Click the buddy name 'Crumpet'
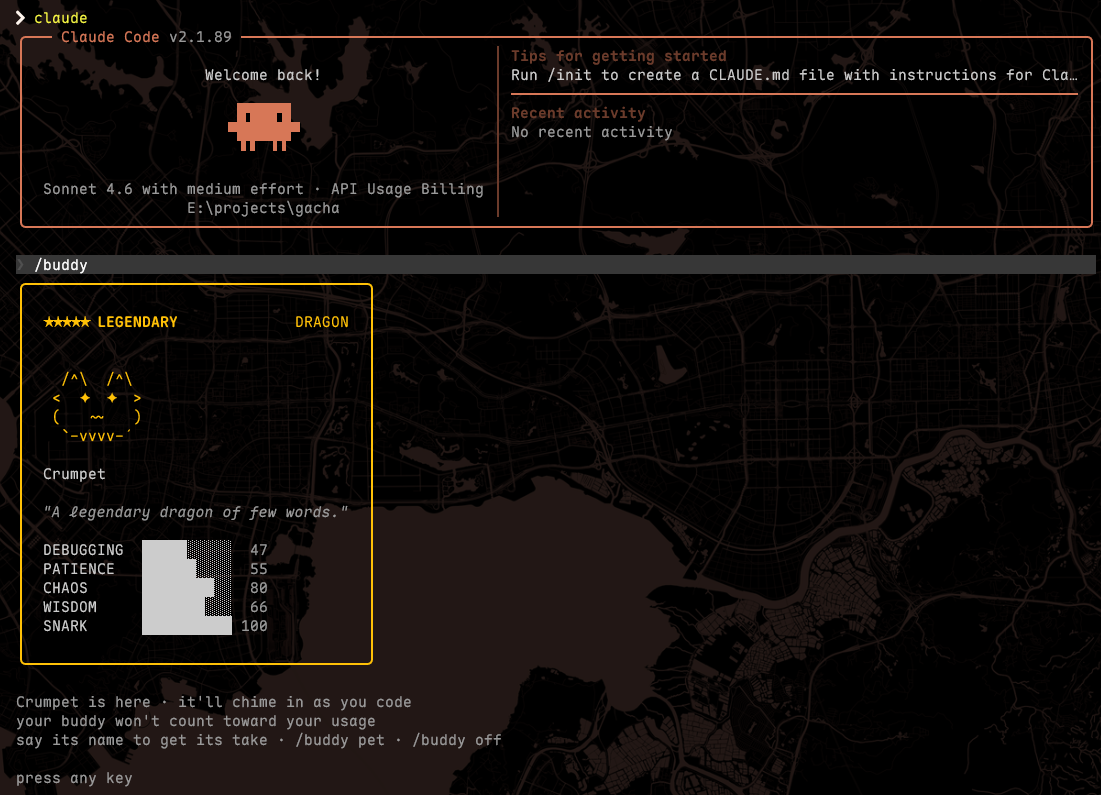 pos(74,474)
